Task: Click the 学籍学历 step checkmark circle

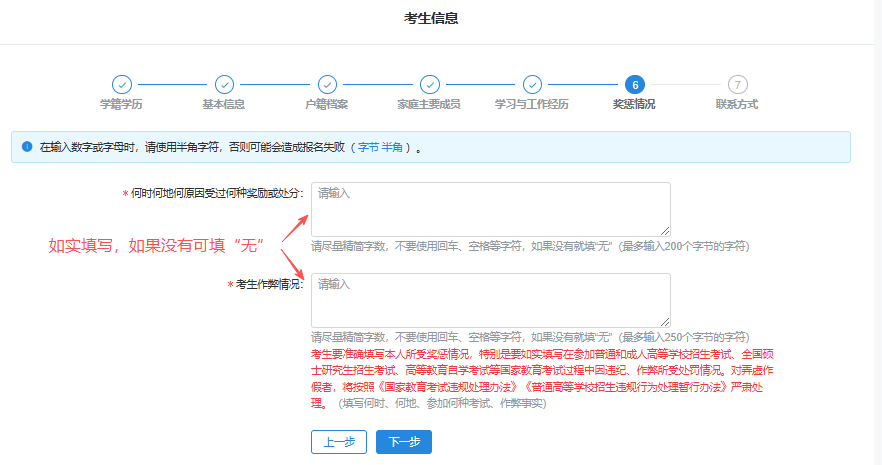Action: coord(122,84)
